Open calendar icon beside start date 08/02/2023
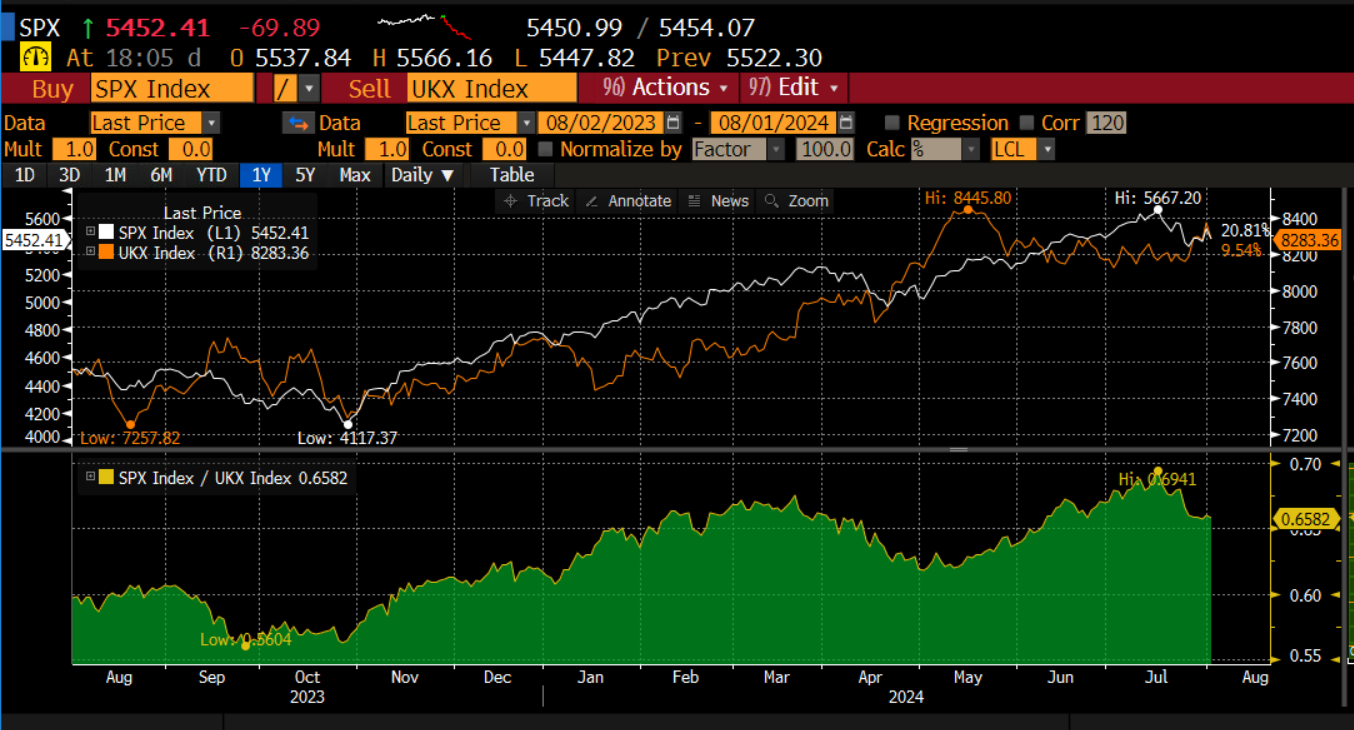Image resolution: width=1354 pixels, height=730 pixels. point(673,123)
